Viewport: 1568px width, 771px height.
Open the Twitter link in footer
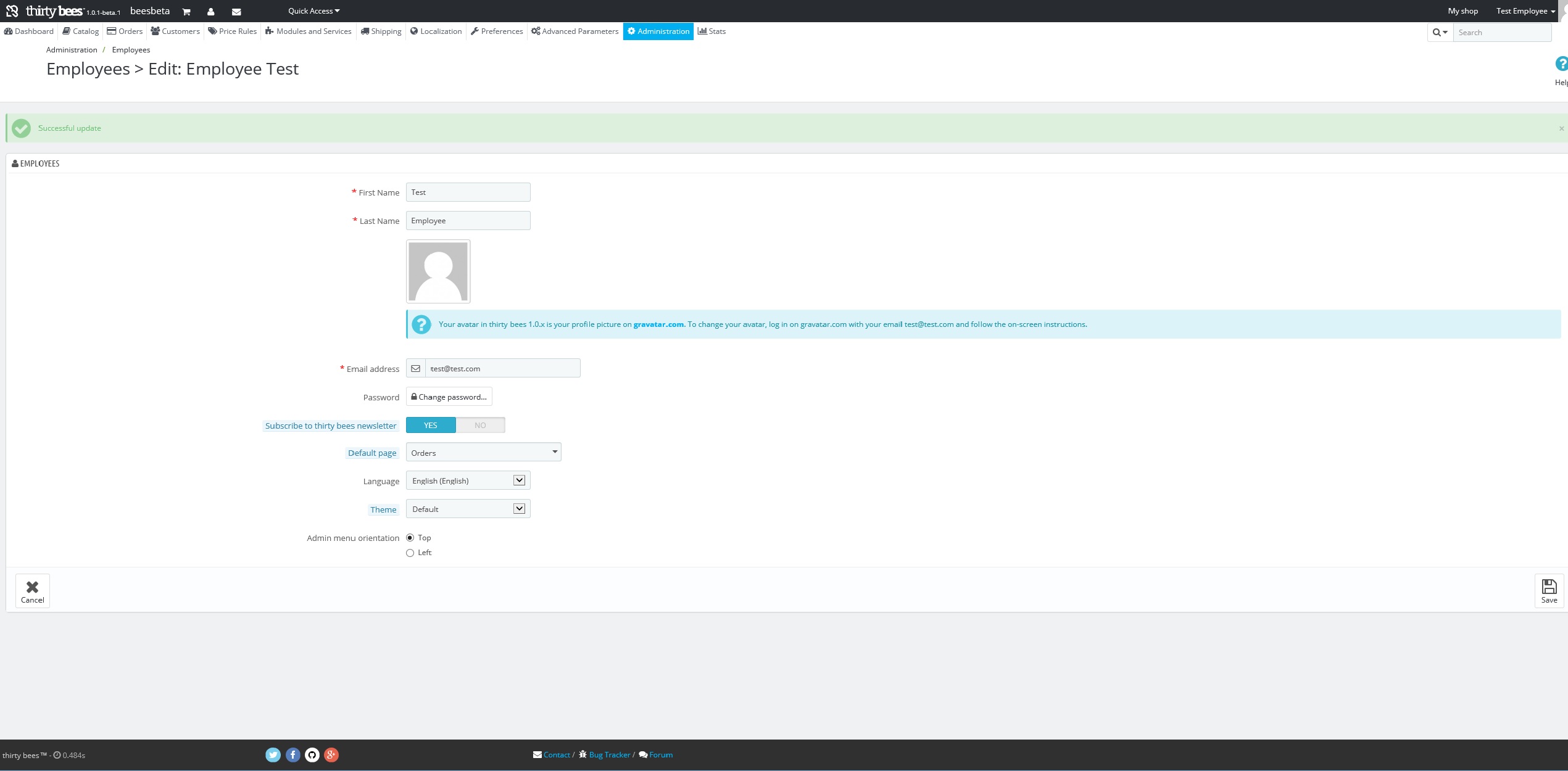(x=273, y=755)
